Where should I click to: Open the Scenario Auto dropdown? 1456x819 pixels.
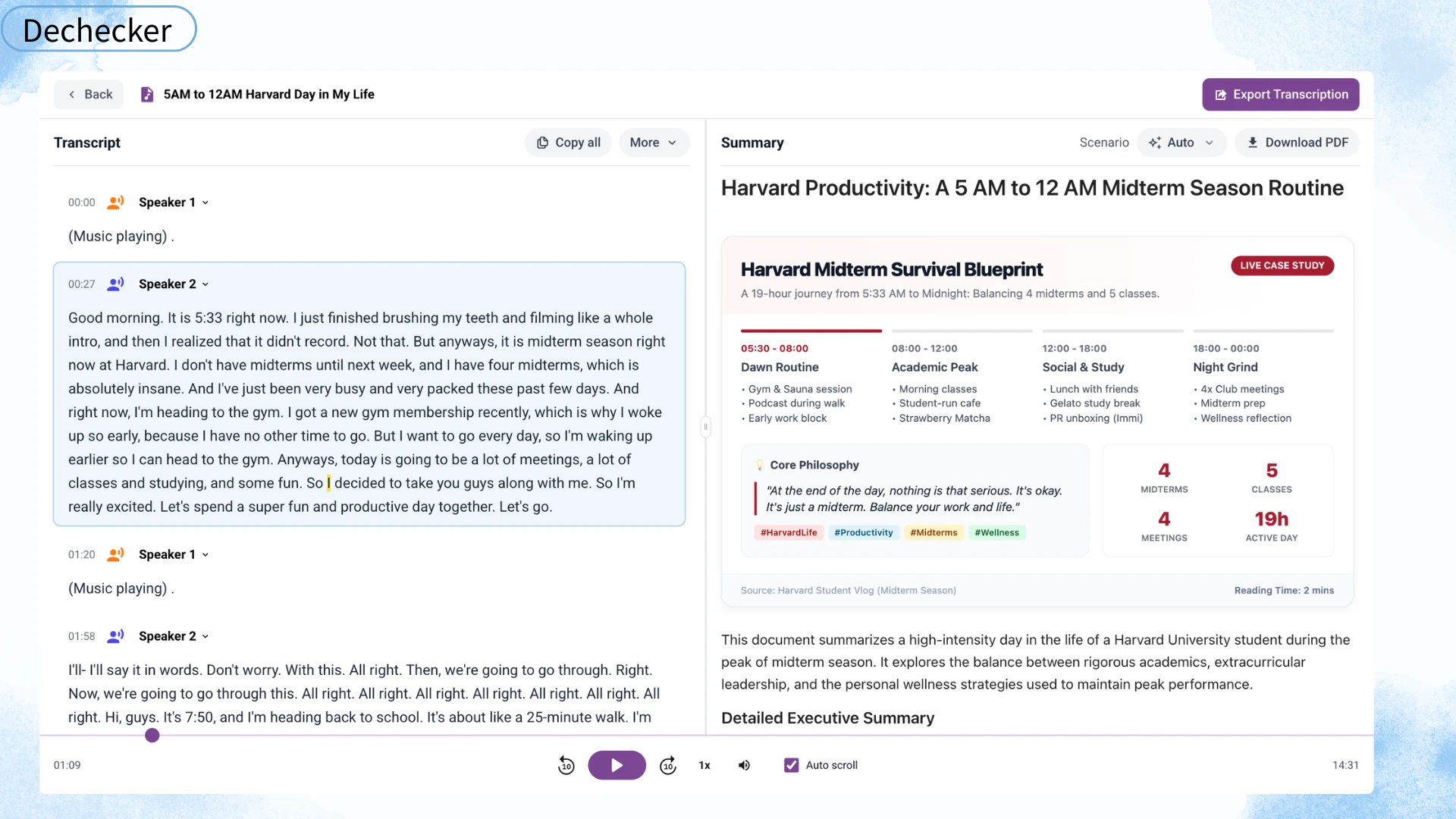point(1181,143)
